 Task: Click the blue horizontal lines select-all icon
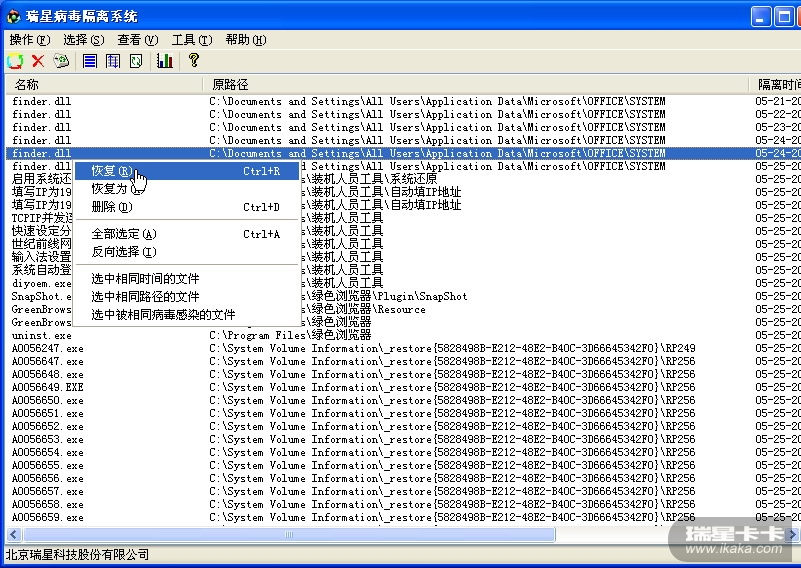click(x=90, y=61)
